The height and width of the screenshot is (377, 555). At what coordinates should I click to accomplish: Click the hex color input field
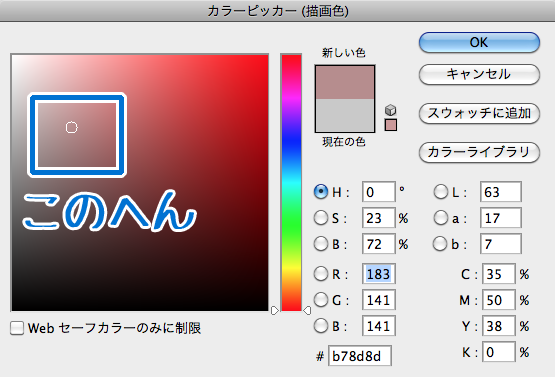360,356
